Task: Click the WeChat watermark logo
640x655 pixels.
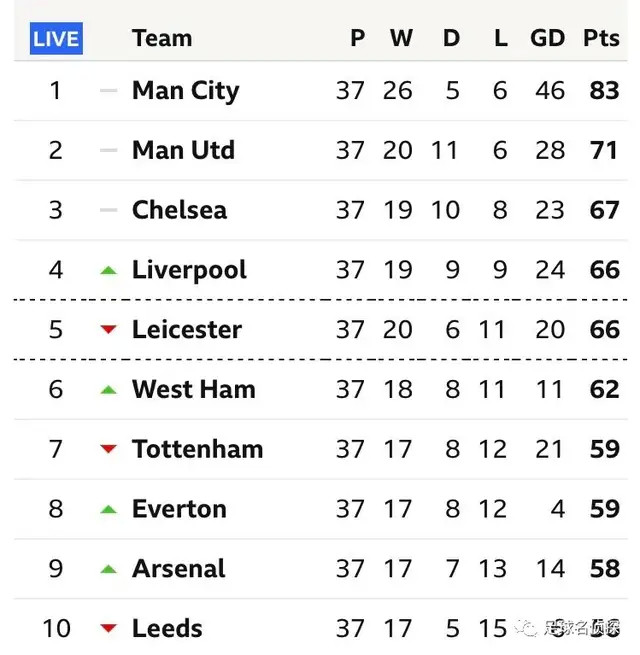Action: (526, 628)
